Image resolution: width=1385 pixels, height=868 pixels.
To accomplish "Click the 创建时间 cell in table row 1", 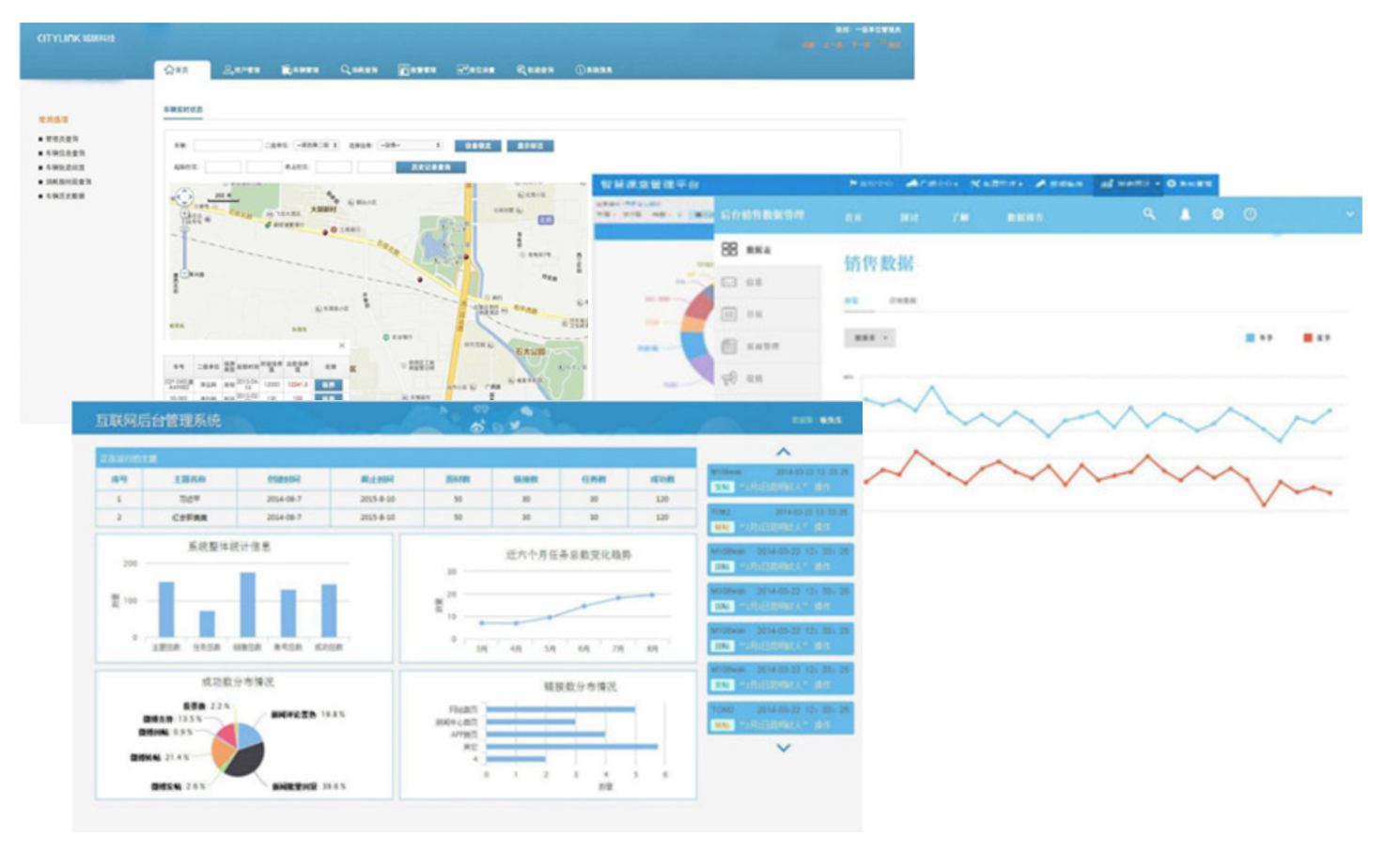I will 284,499.
